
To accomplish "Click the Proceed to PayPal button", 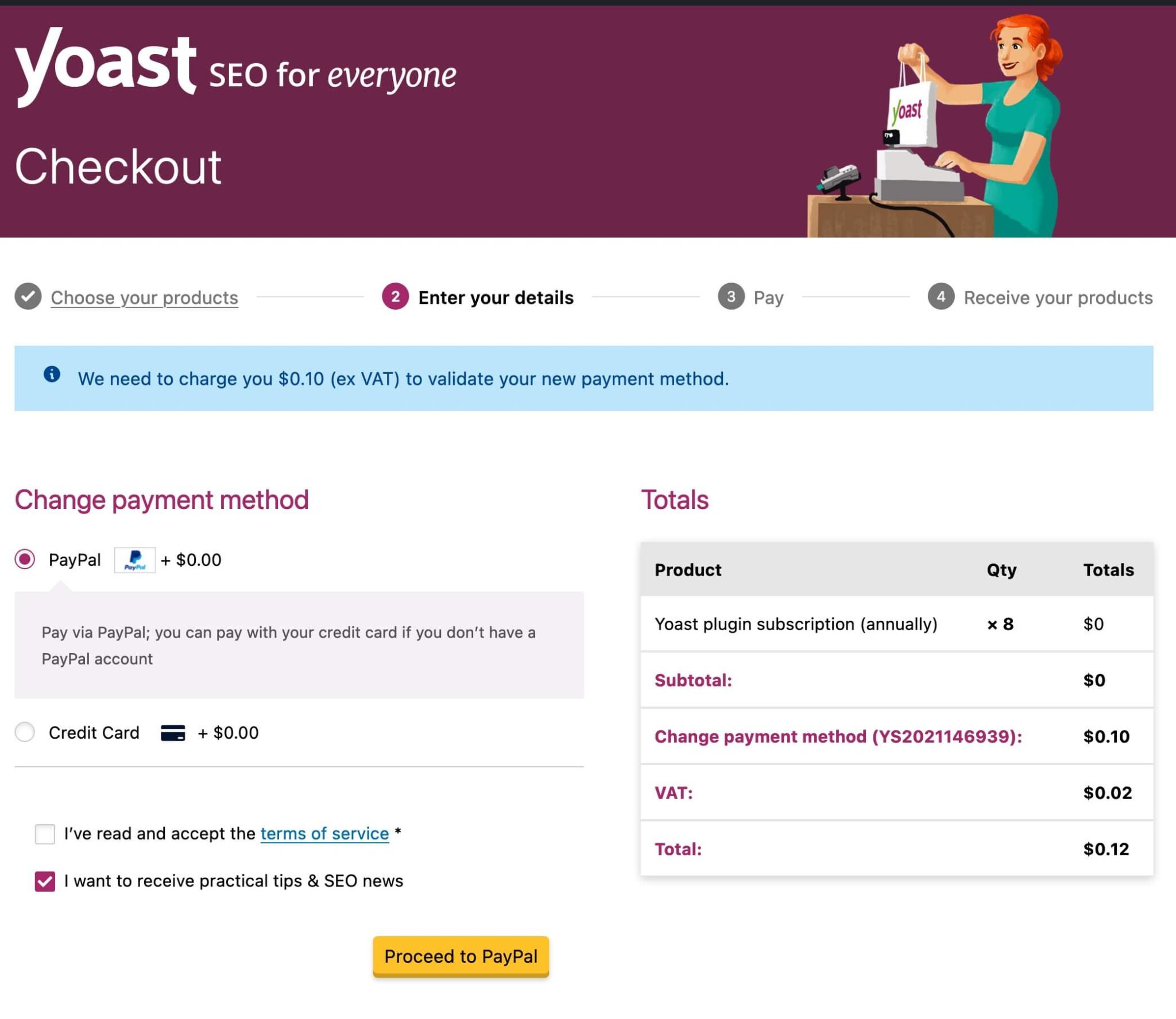I will click(461, 956).
